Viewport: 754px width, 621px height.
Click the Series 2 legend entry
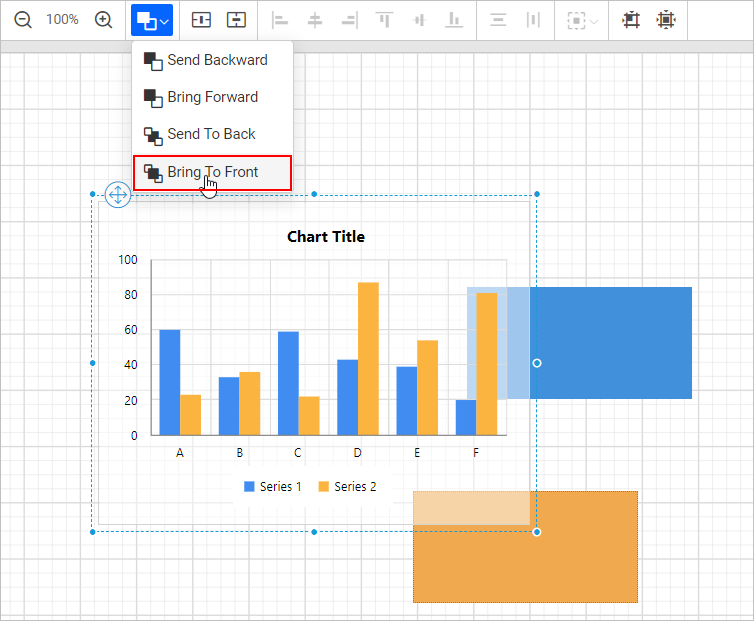[348, 487]
